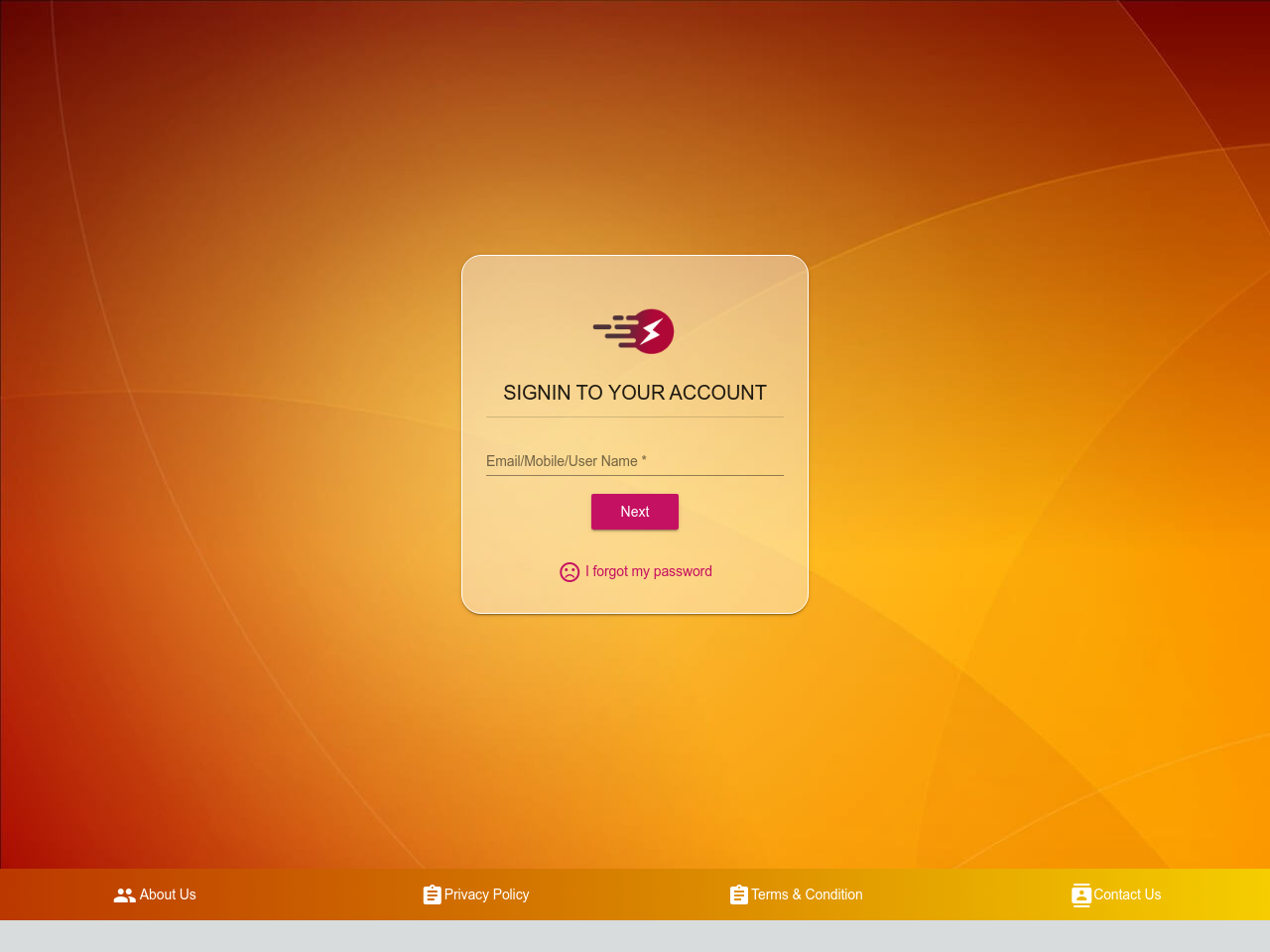Viewport: 1270px width, 952px height.
Task: Click the Contact Us card icon
Action: pos(1081,894)
